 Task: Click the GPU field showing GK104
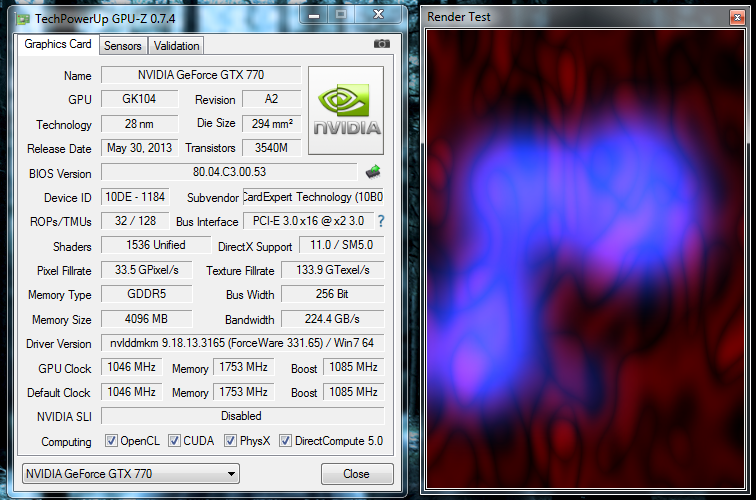coord(139,99)
